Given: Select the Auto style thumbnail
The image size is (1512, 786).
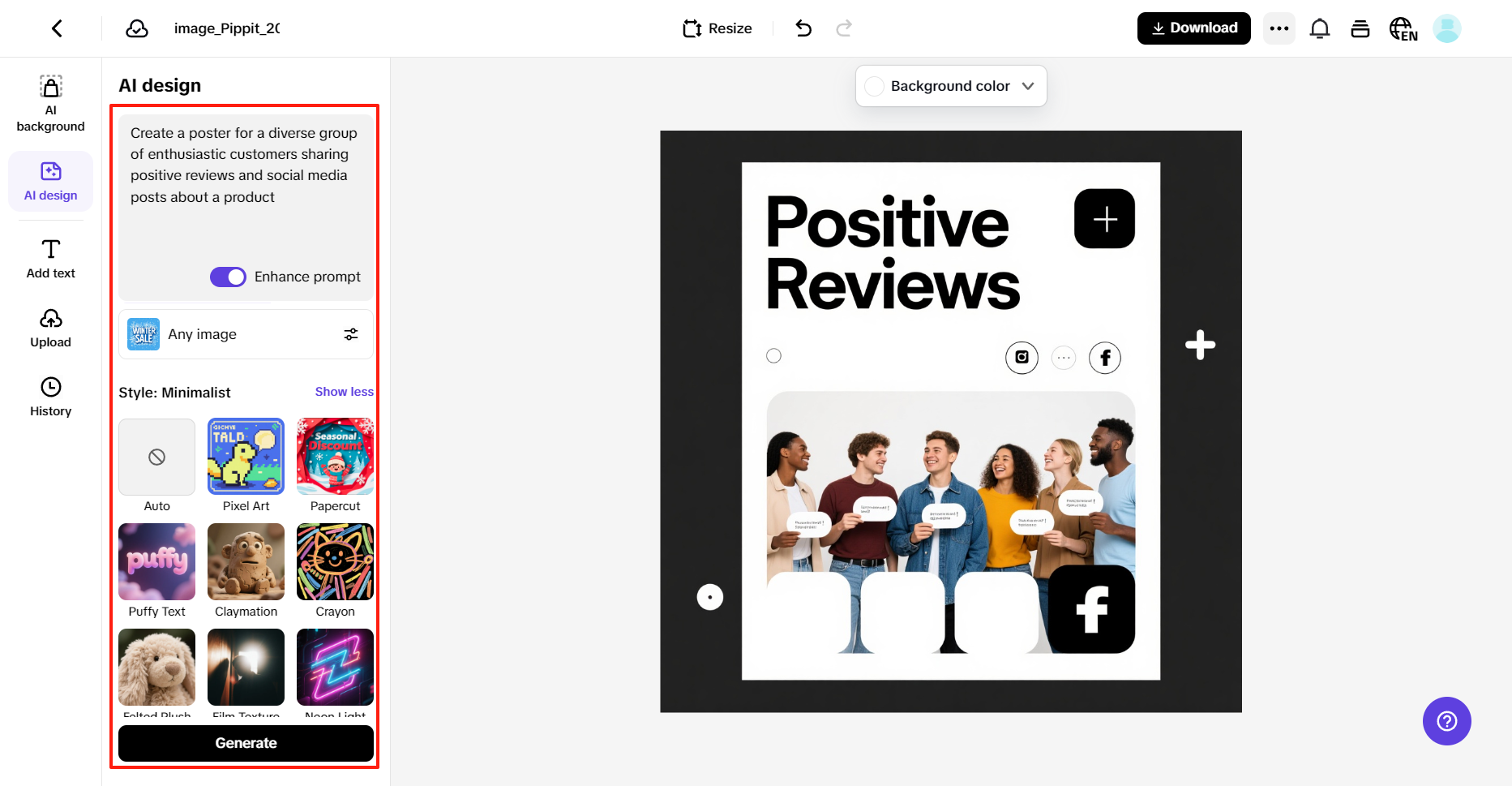Looking at the screenshot, I should point(157,457).
